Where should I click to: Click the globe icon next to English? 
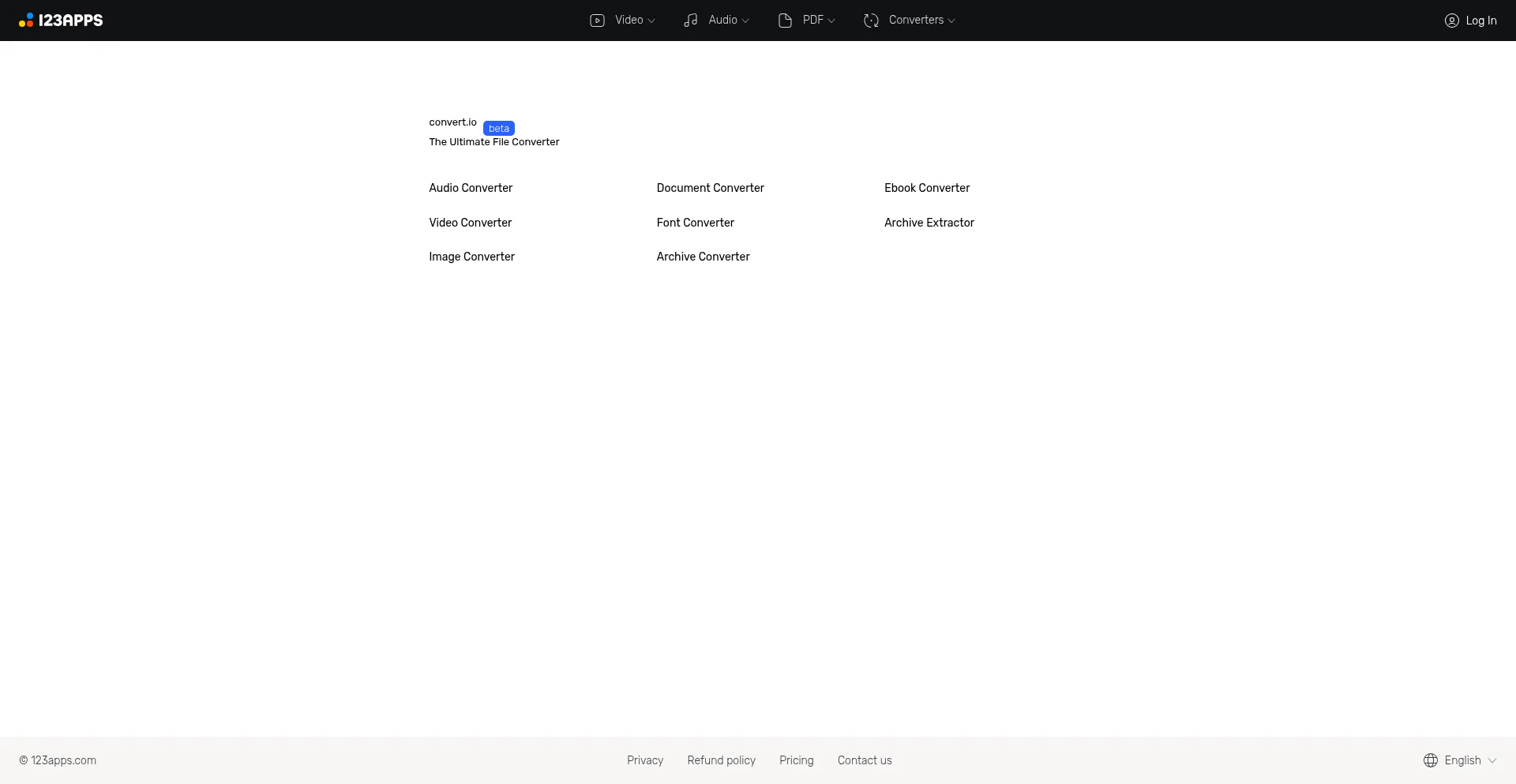1430,760
